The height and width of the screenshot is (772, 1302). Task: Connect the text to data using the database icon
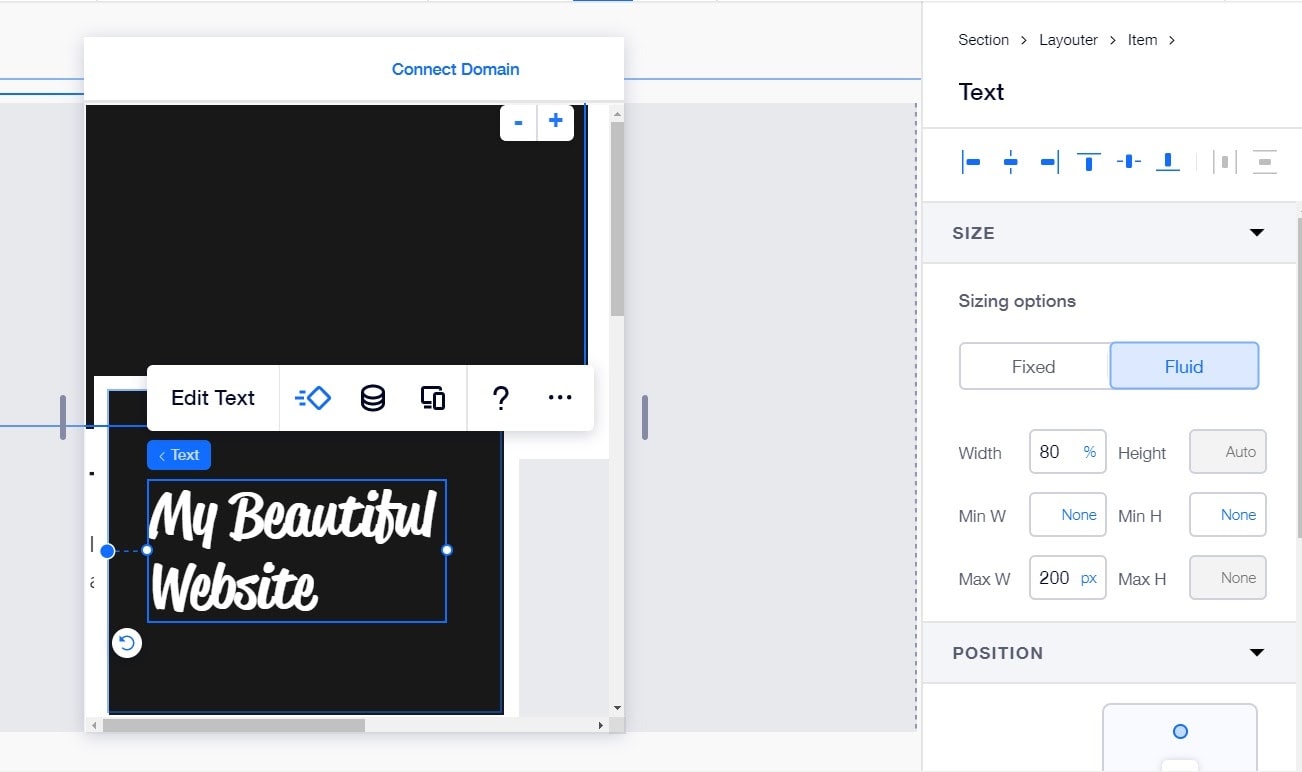(x=372, y=397)
